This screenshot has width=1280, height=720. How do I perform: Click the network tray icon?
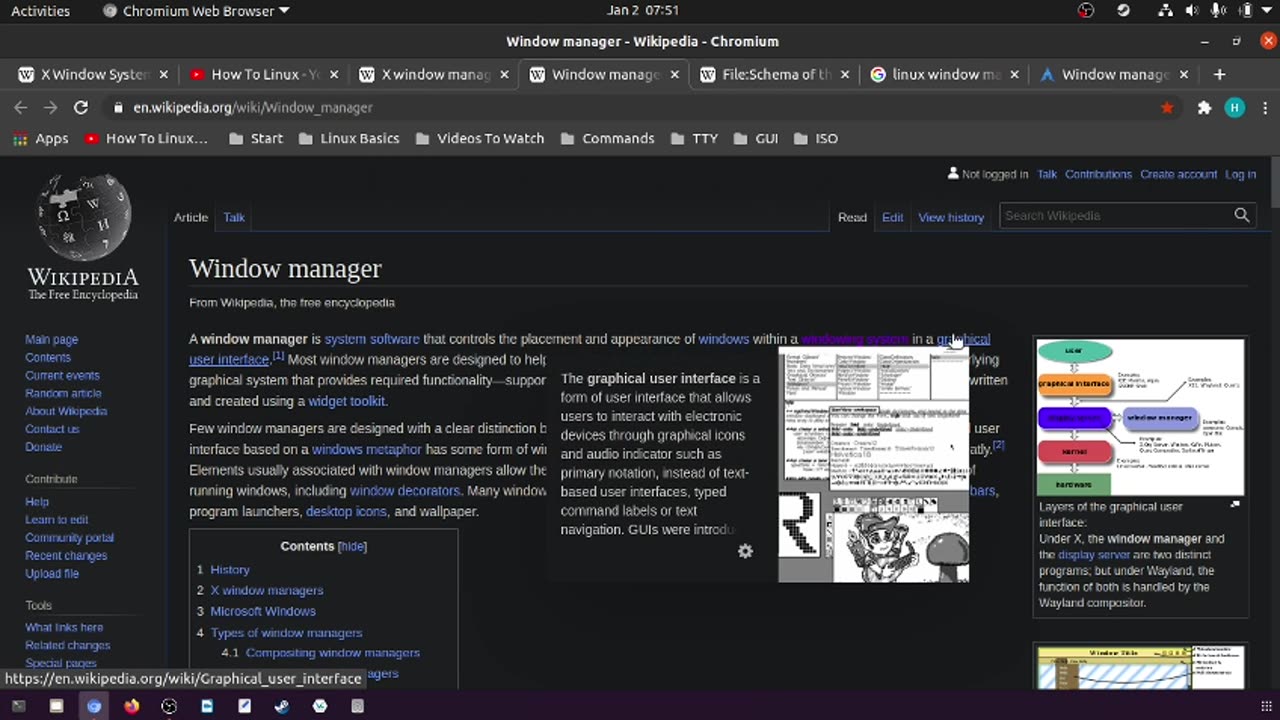tap(1165, 11)
